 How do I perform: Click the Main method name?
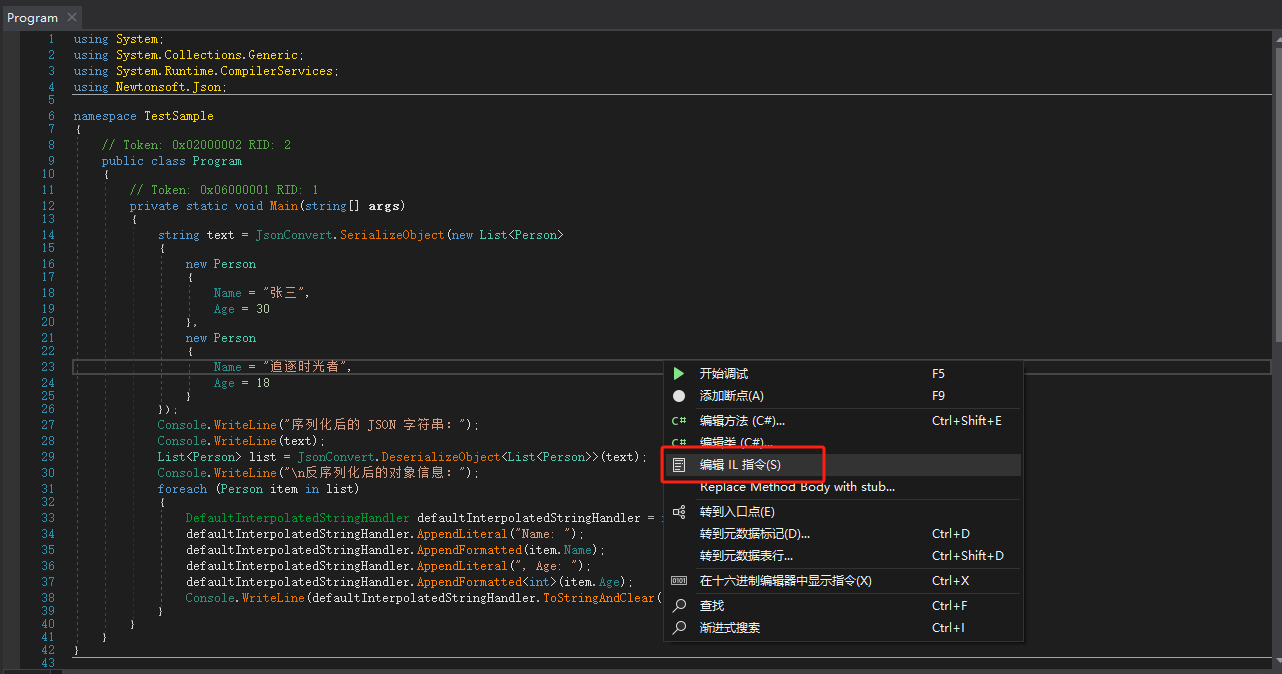[x=284, y=206]
